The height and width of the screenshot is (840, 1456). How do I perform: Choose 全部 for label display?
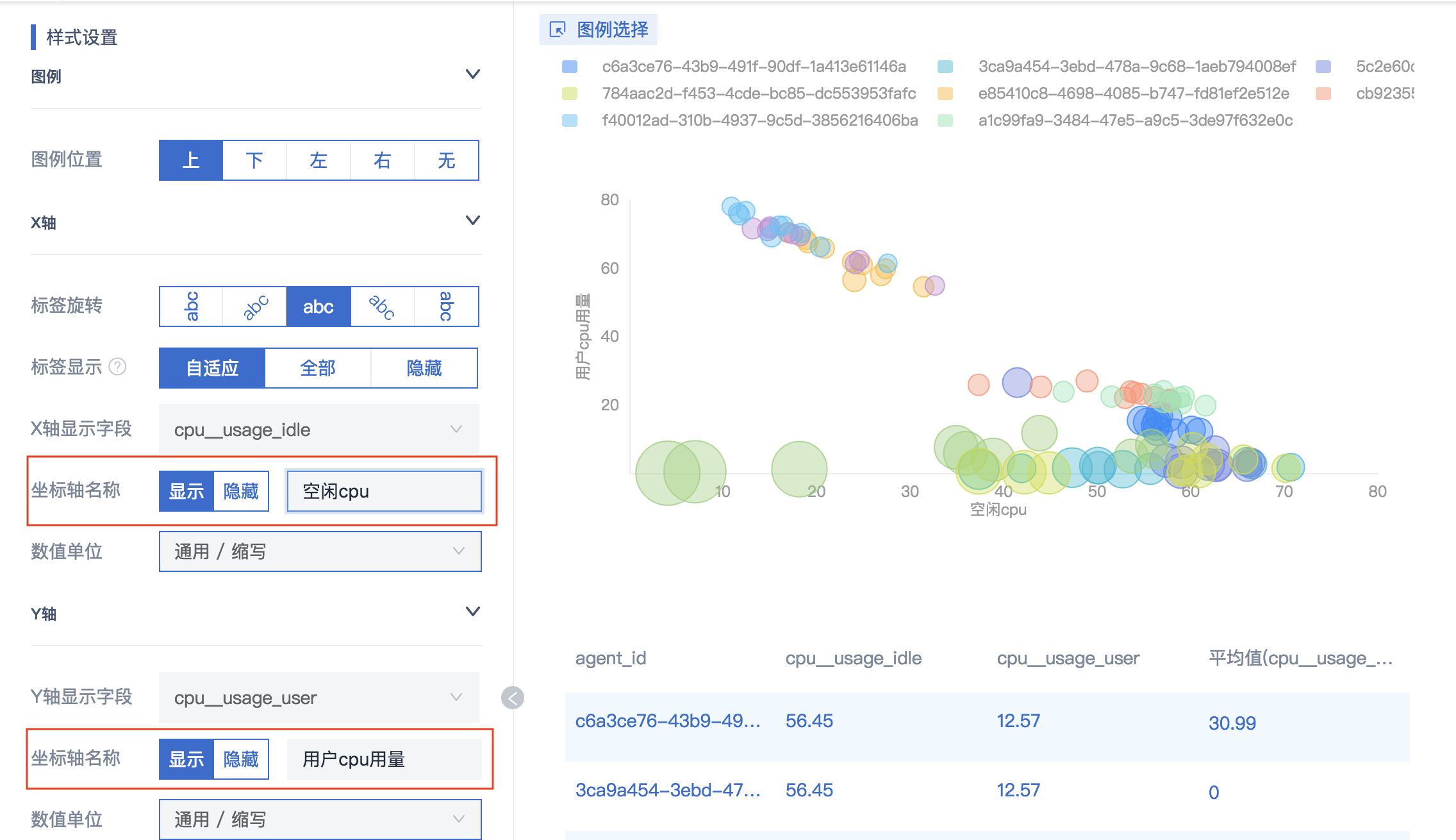click(x=318, y=368)
